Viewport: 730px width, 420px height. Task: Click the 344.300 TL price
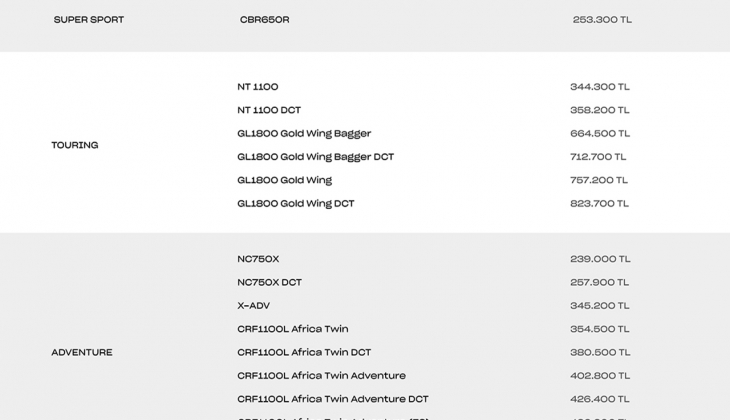point(600,87)
